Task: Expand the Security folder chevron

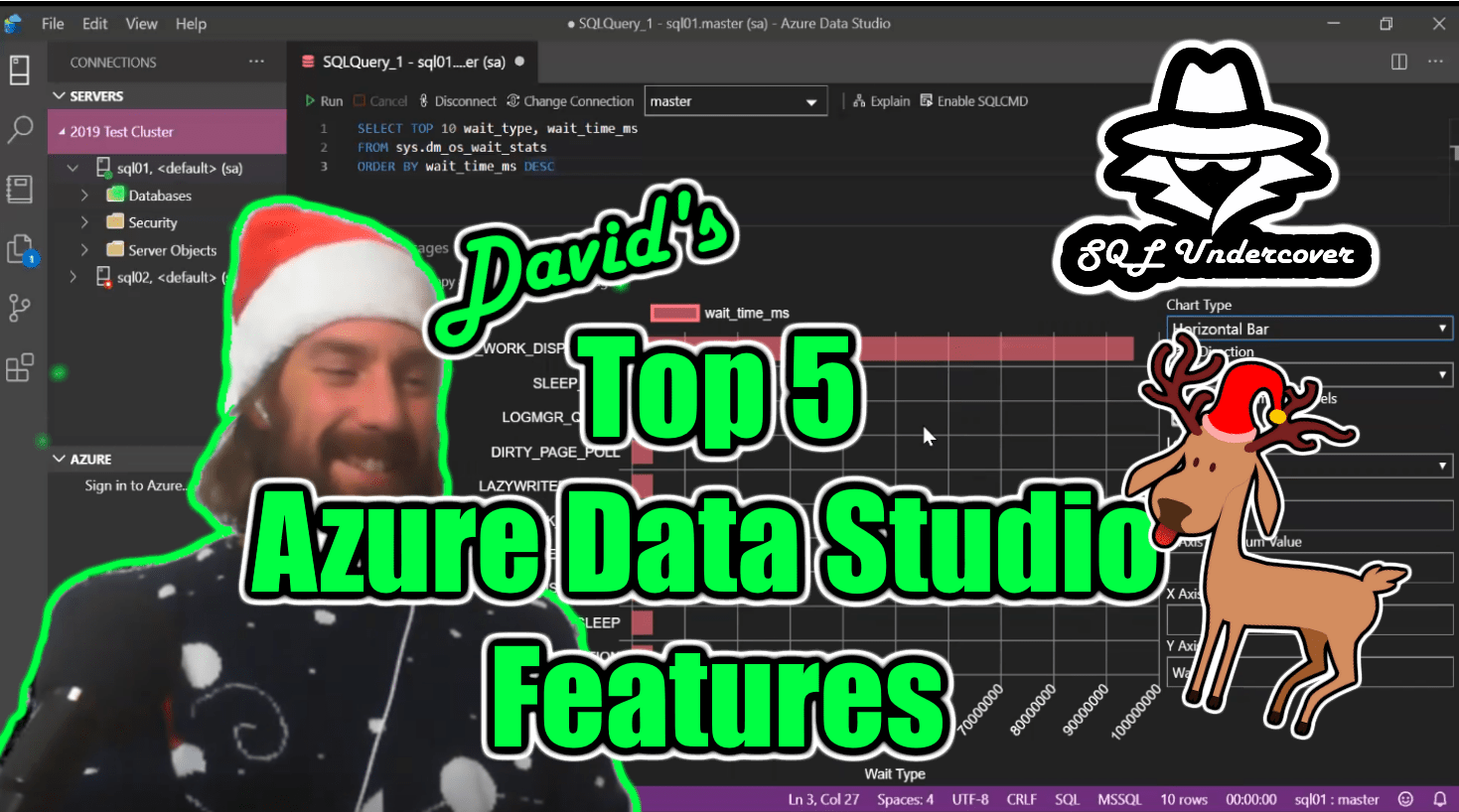Action: click(85, 222)
